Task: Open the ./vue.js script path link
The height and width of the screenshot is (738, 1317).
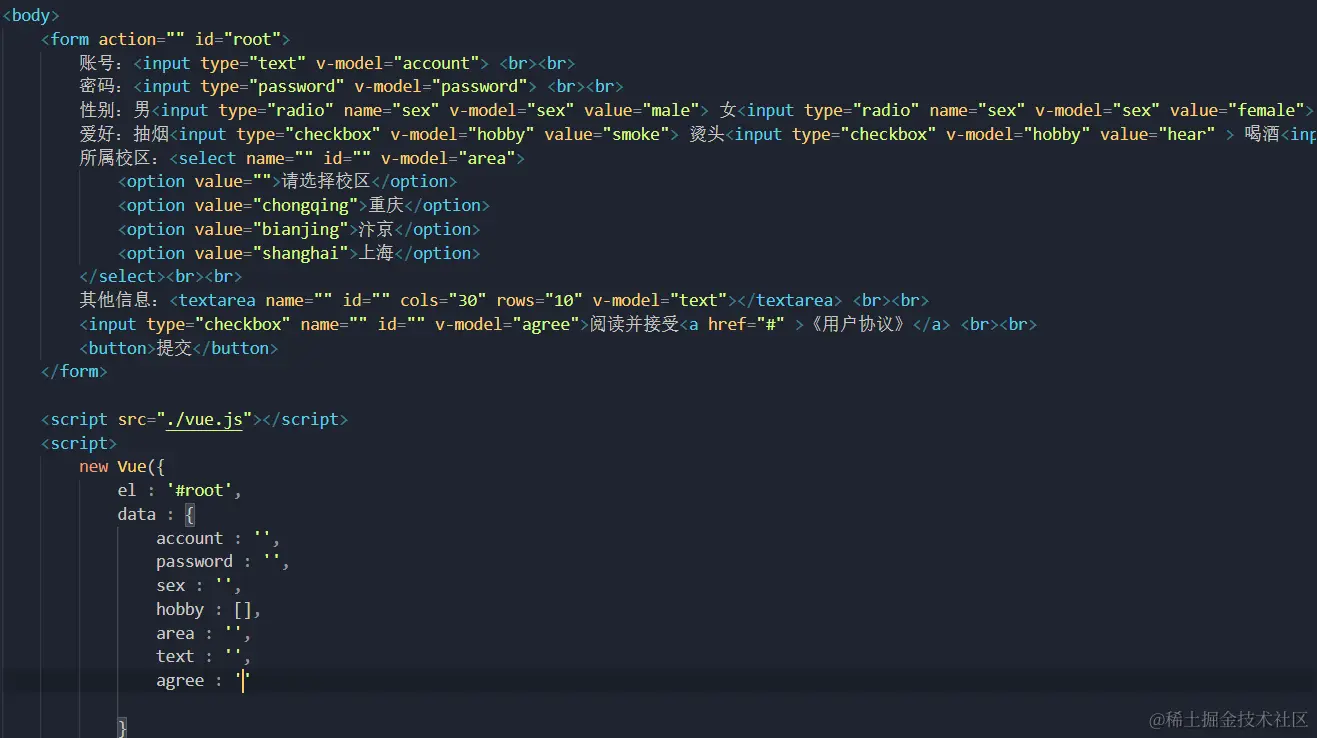Action: pos(204,420)
